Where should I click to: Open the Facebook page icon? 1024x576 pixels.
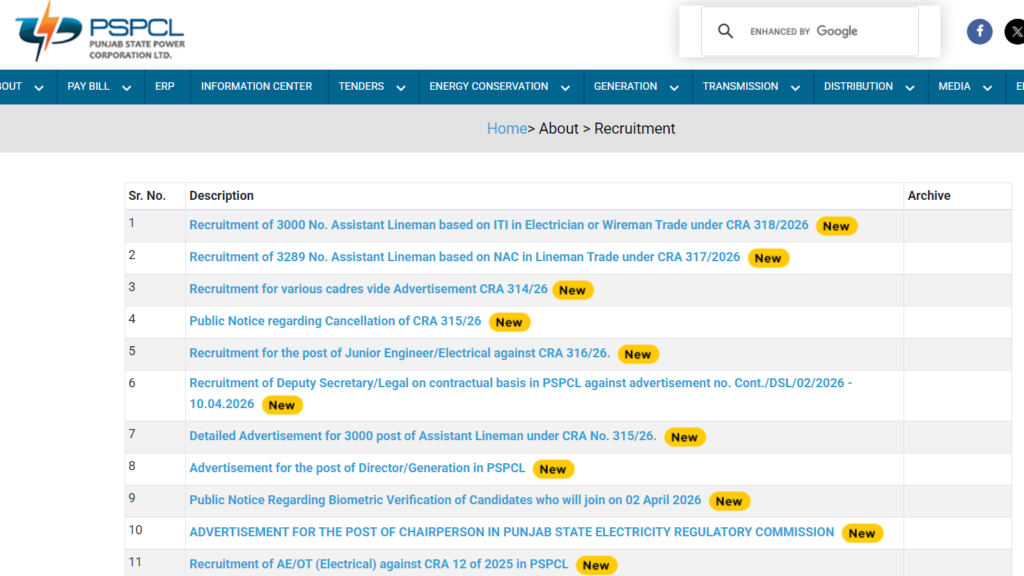[x=979, y=31]
